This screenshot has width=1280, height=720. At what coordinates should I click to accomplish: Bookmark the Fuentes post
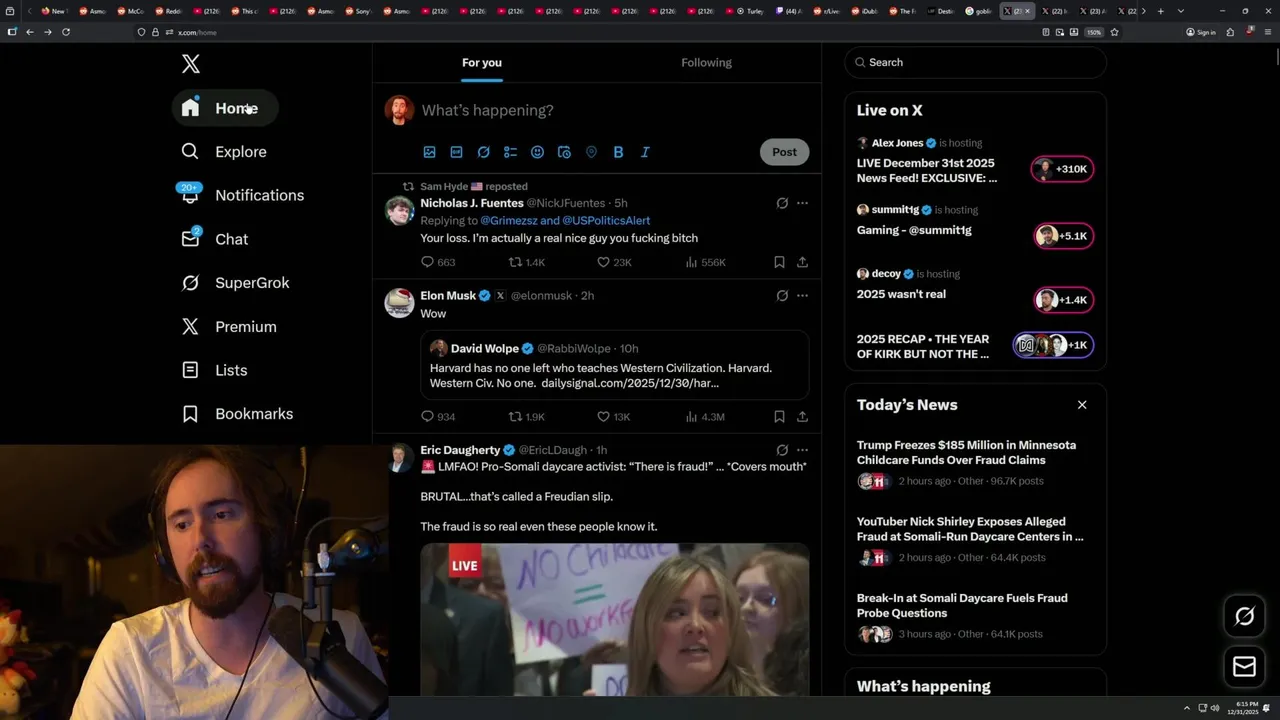point(779,262)
